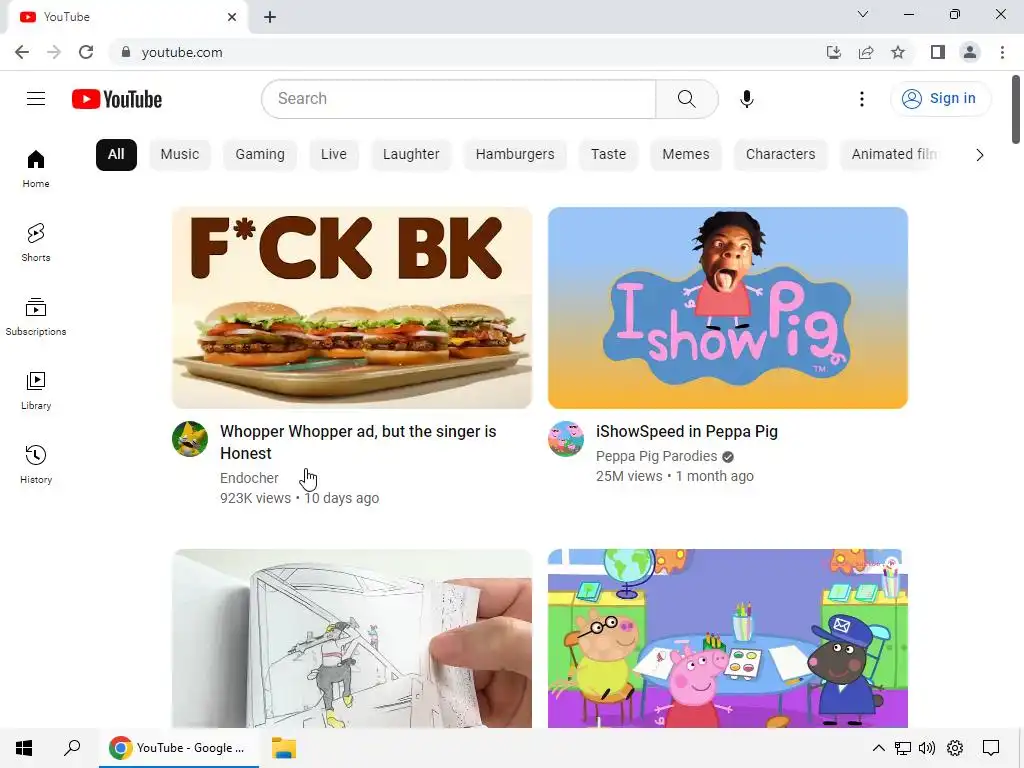Start voice search with the microphone
This screenshot has width=1024, height=768.
pos(746,99)
